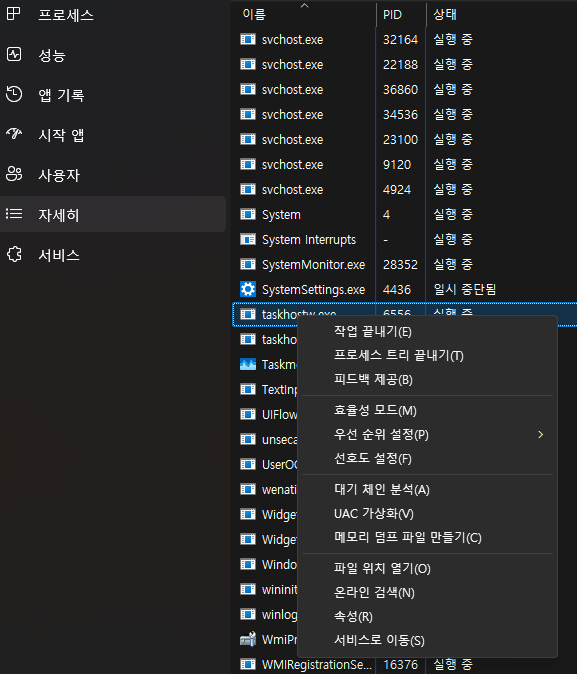Click the unseca process icon
Viewport: 577px width, 674px height.
(x=248, y=439)
